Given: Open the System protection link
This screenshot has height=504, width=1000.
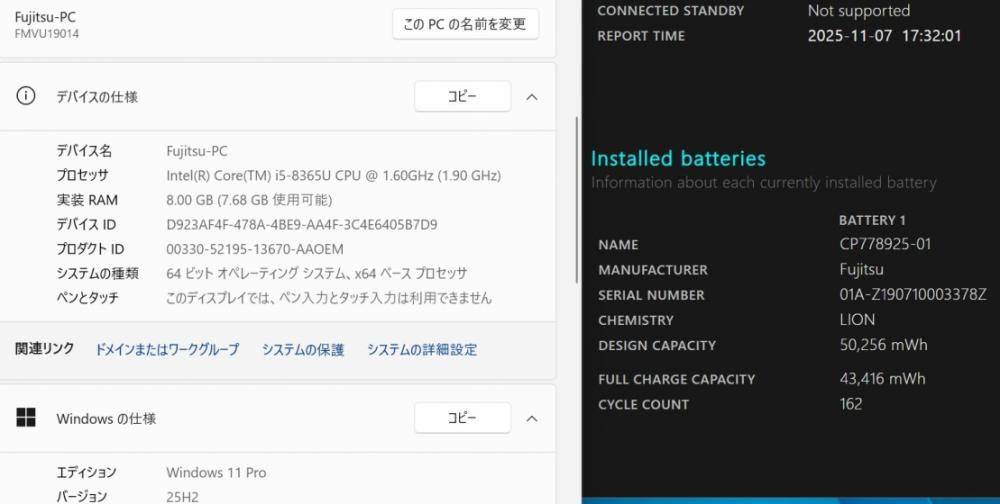Looking at the screenshot, I should (x=303, y=349).
